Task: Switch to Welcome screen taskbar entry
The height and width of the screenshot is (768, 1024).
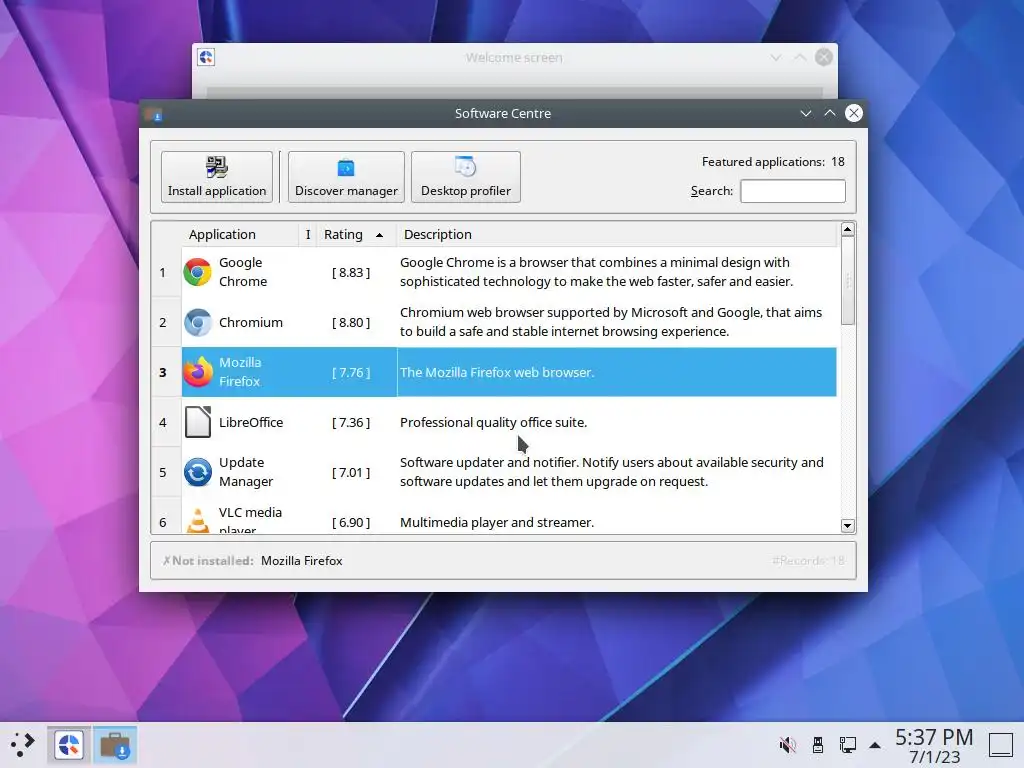Action: (x=69, y=745)
